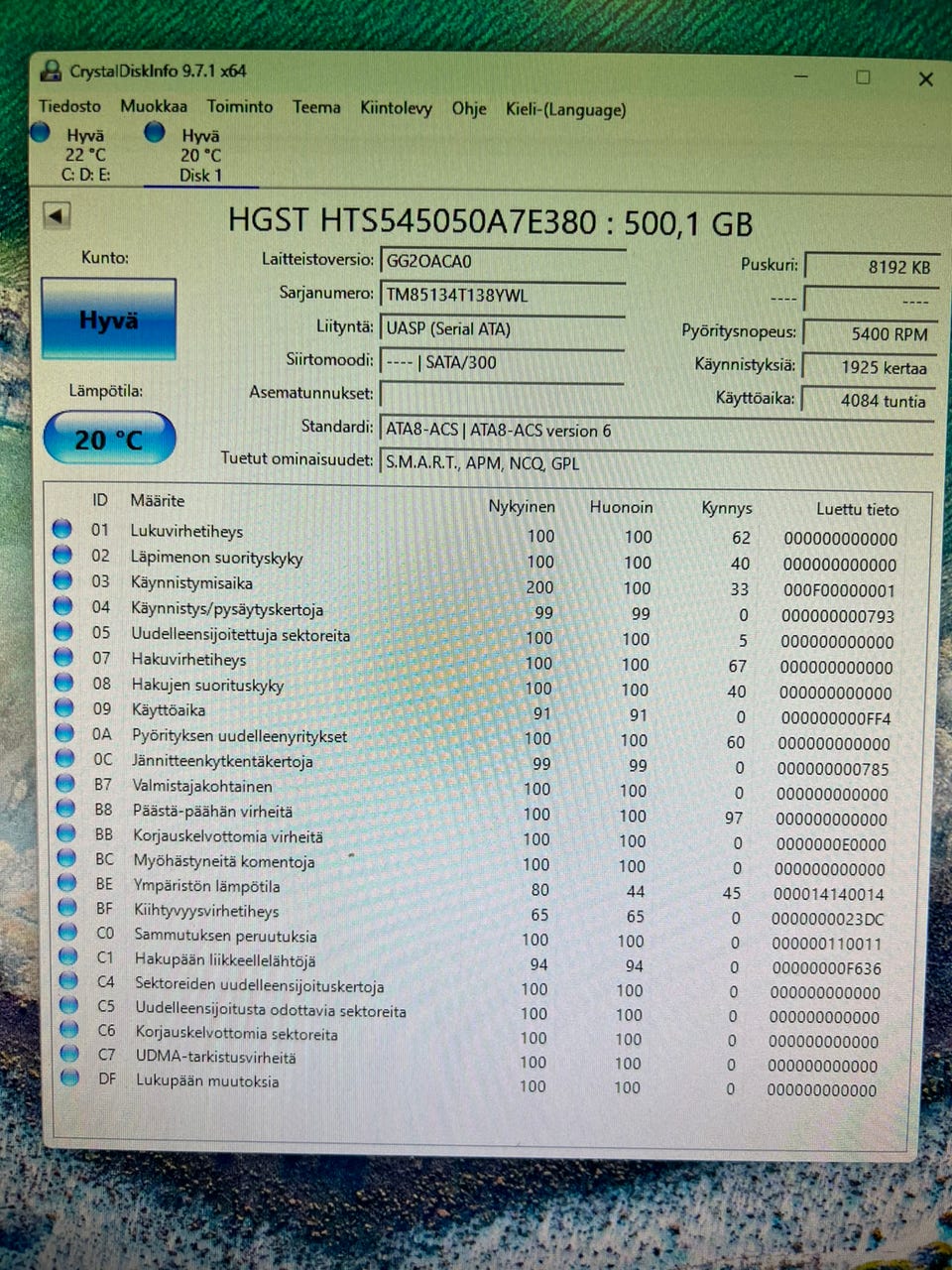
Task: Click the status icon for Hakujen suorituskyky
Action: [x=63, y=683]
